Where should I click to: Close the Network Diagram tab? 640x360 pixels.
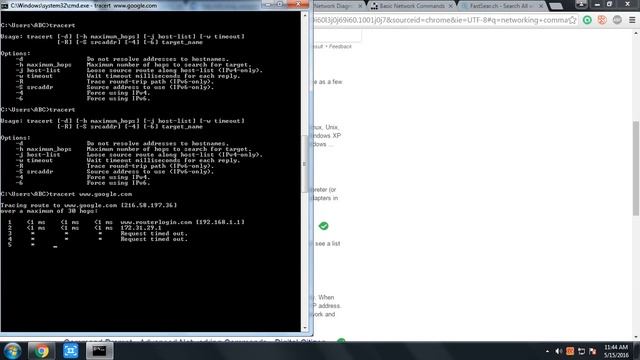360,6
